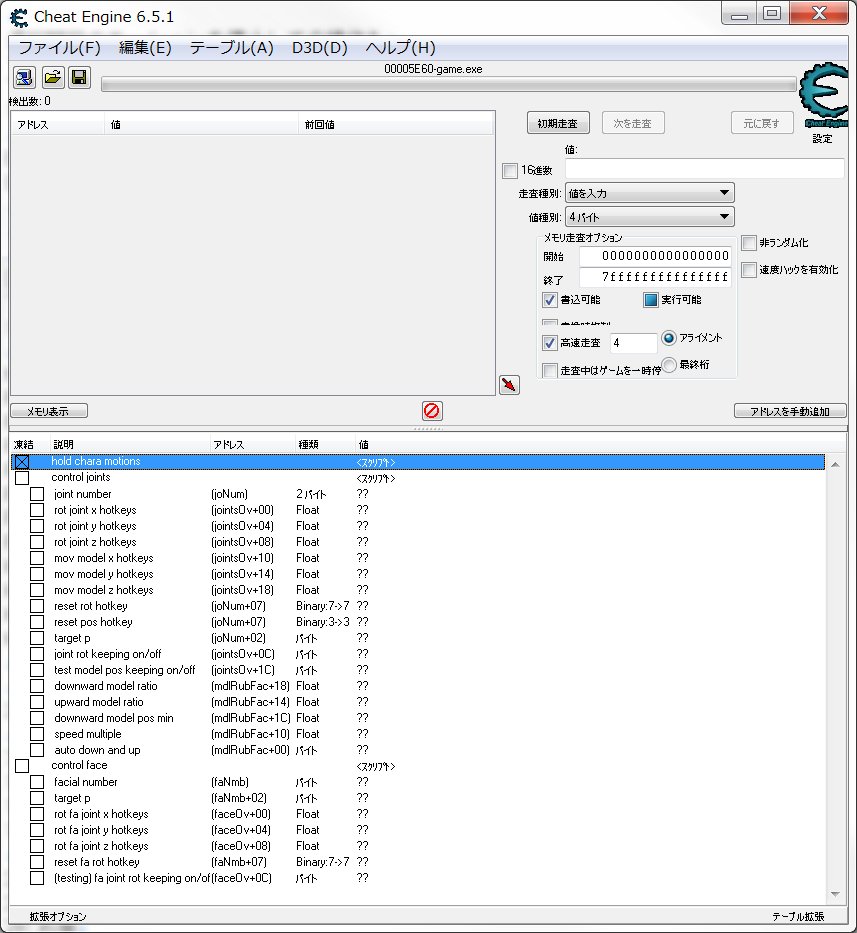Viewport: 857px width, 933px height.
Task: Click the open folder toolbar icon
Action: [52, 77]
